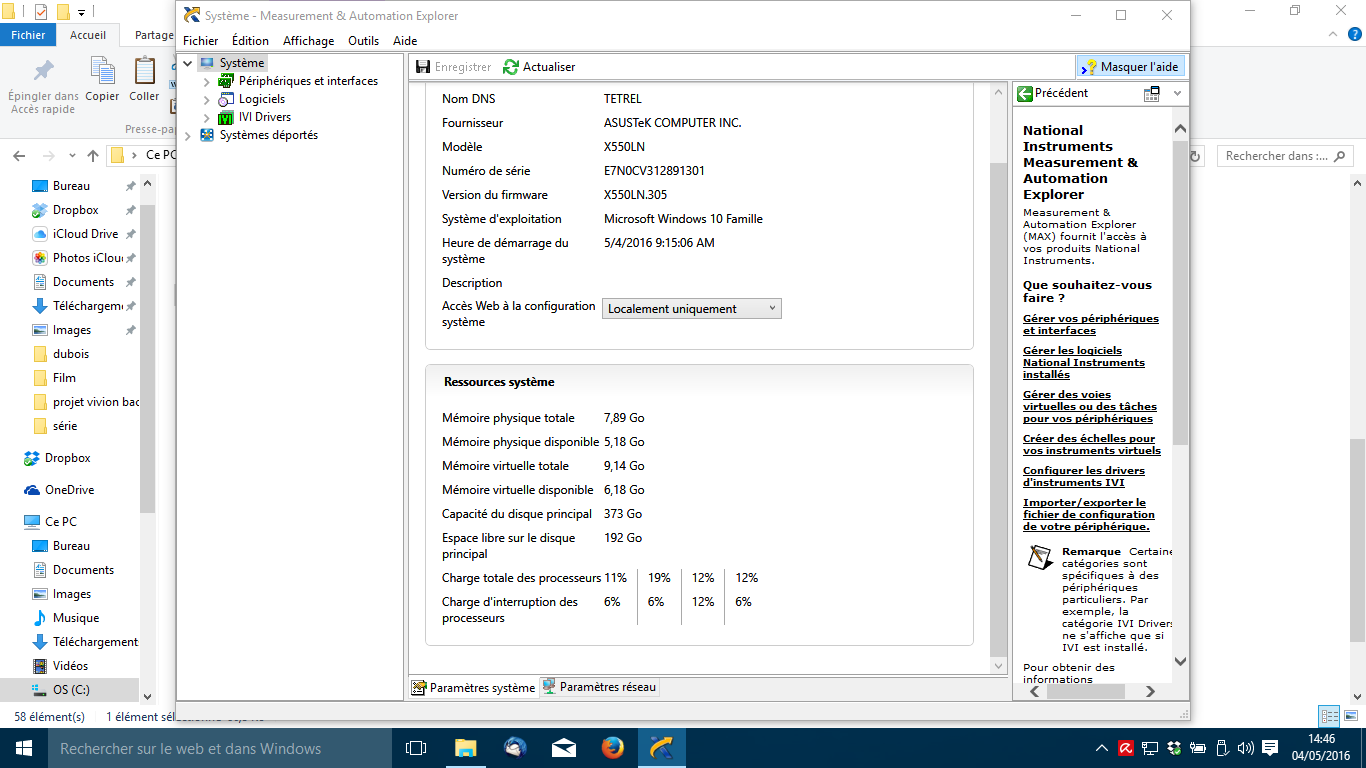Click the Paramètres système tab icon
Viewport: 1366px width, 768px height.
[x=419, y=688]
